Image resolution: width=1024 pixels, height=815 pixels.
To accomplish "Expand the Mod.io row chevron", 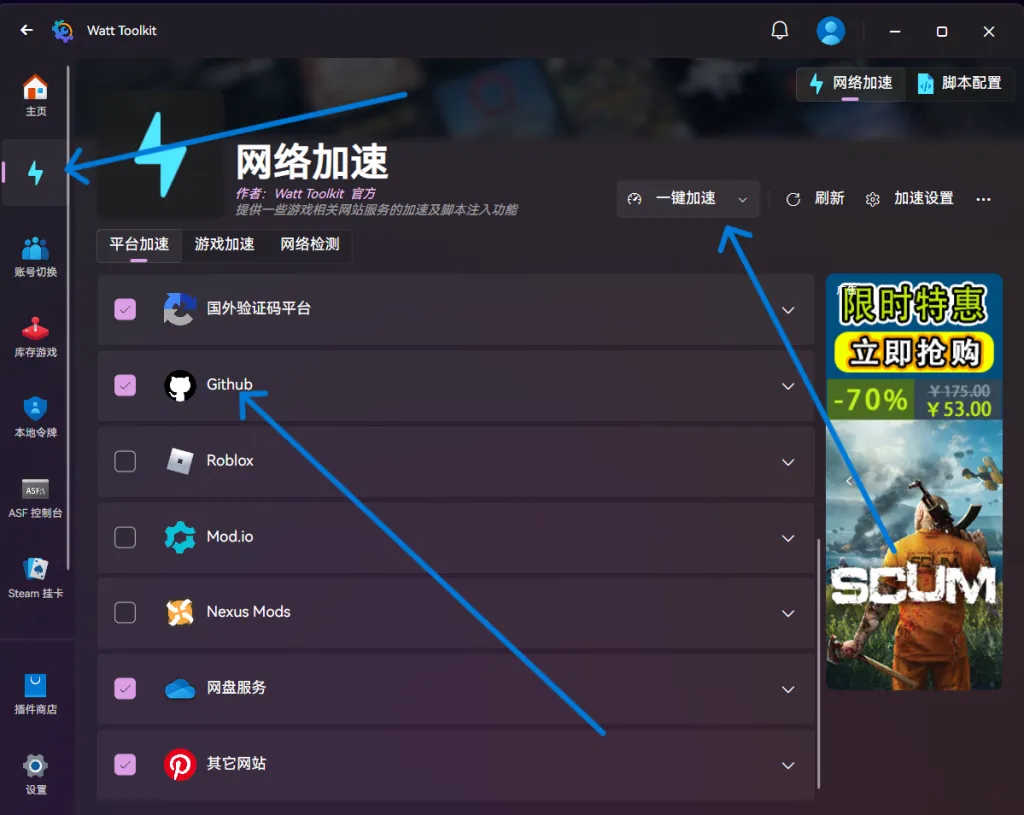I will 788,538.
